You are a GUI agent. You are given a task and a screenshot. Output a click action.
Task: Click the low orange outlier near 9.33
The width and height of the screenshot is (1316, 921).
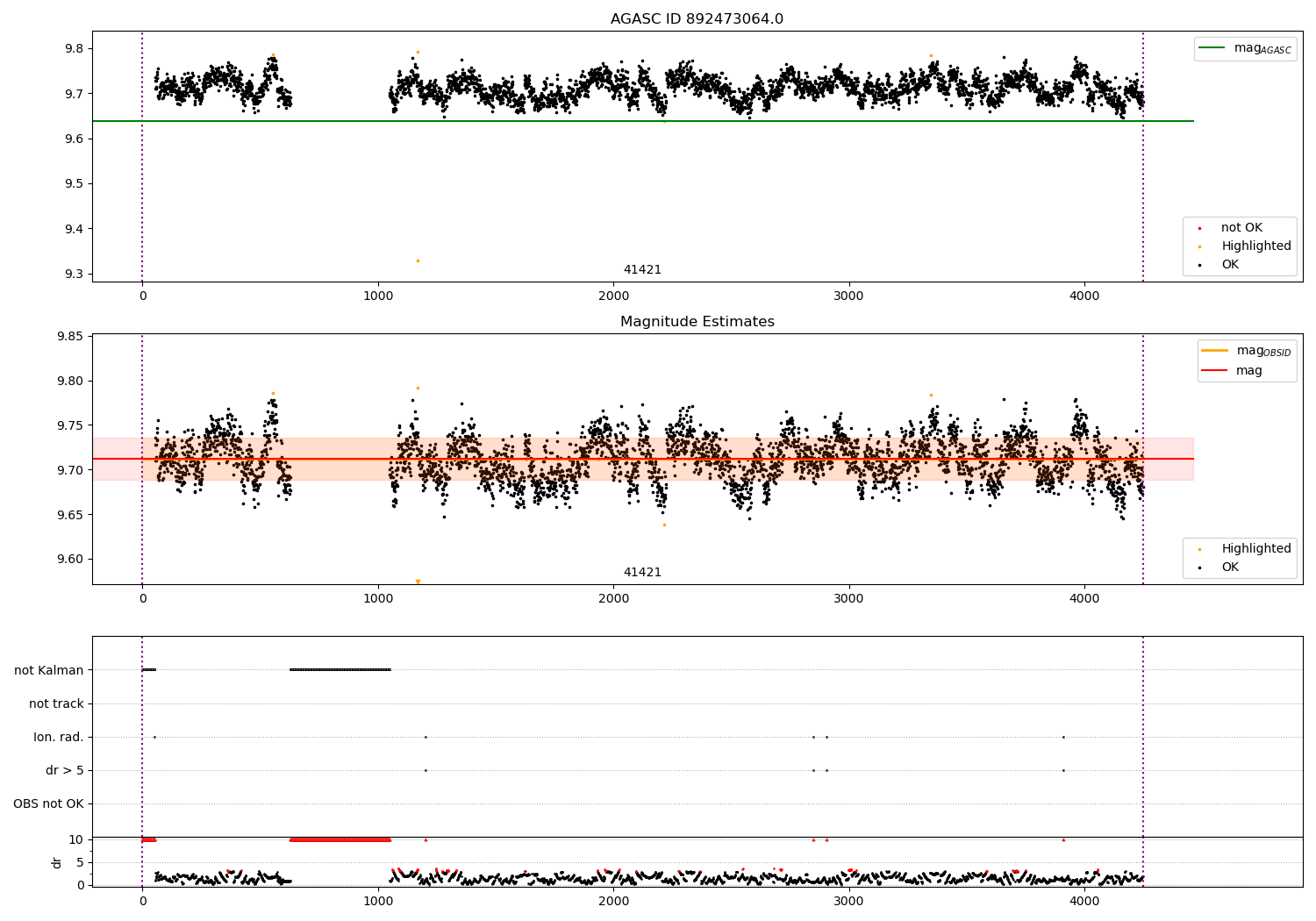(x=418, y=261)
